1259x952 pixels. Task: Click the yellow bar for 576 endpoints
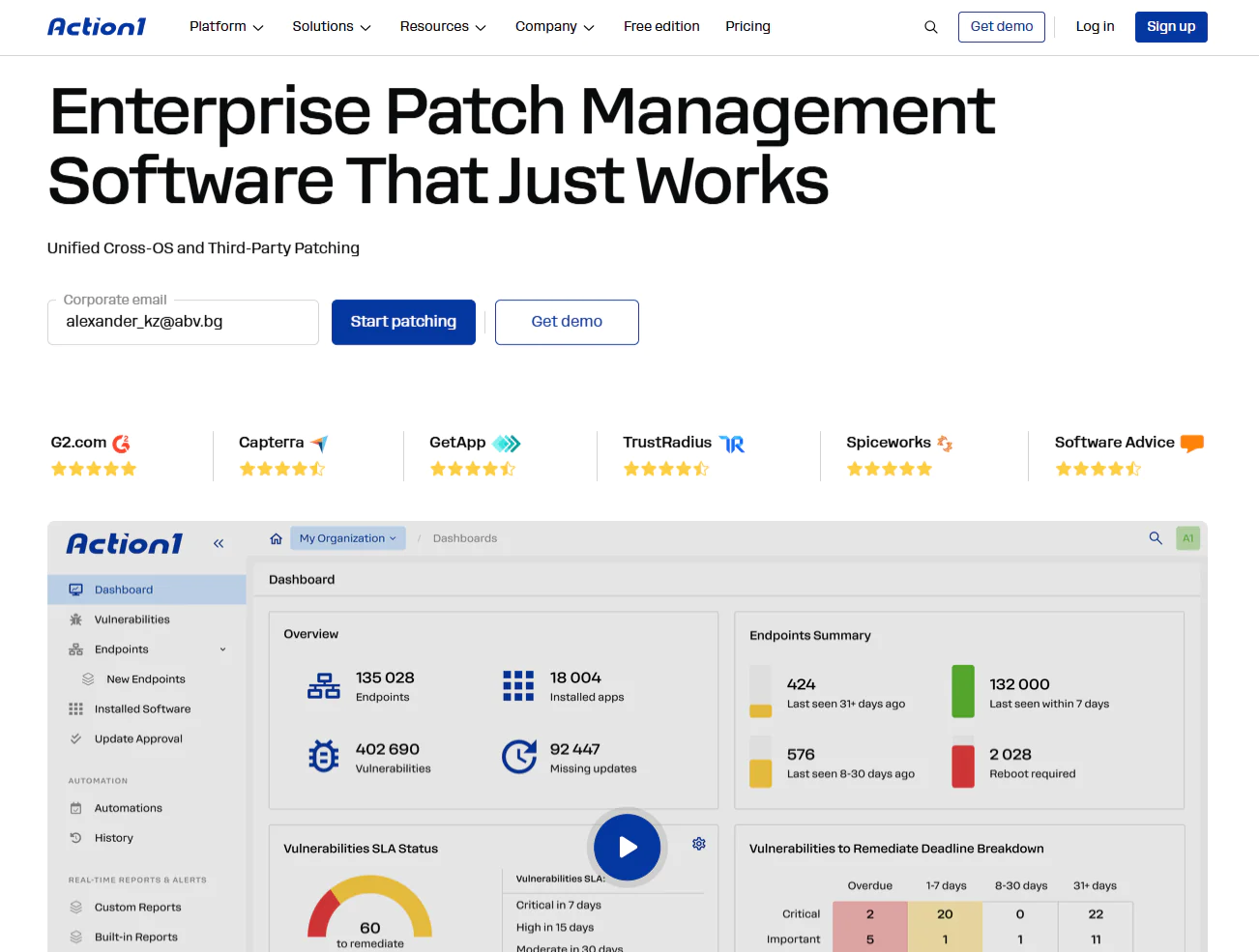coord(761,773)
